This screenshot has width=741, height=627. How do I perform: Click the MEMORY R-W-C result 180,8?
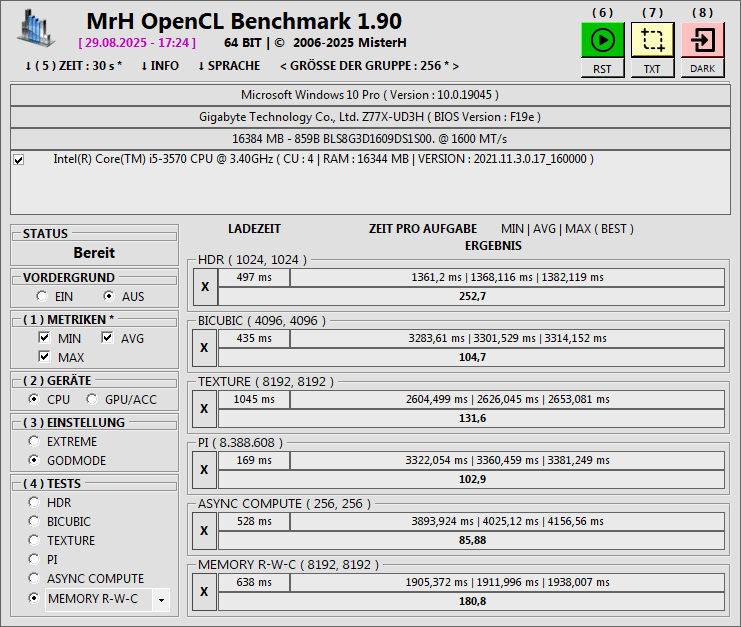click(472, 601)
